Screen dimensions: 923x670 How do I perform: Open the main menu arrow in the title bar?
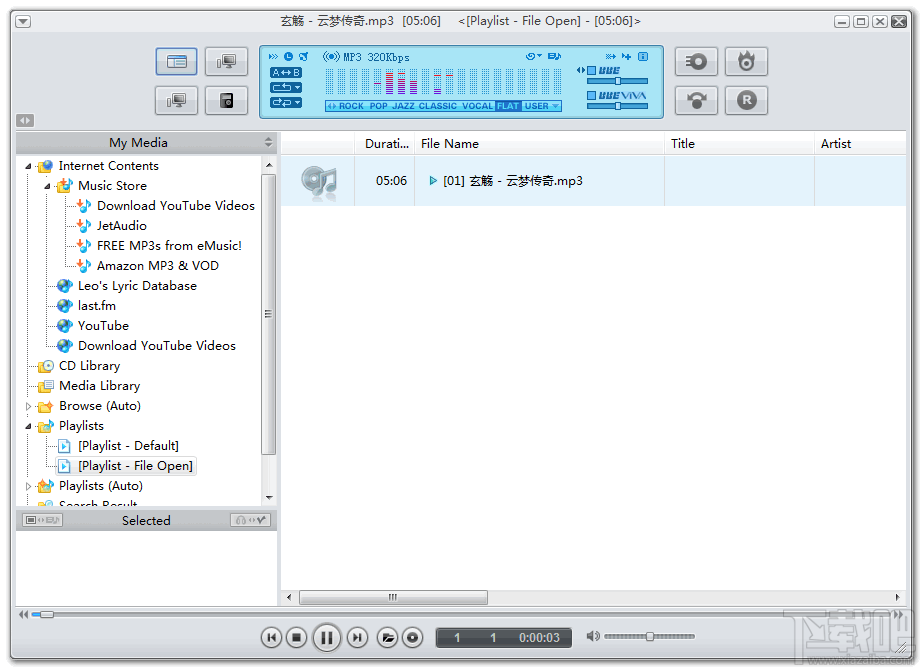point(23,22)
